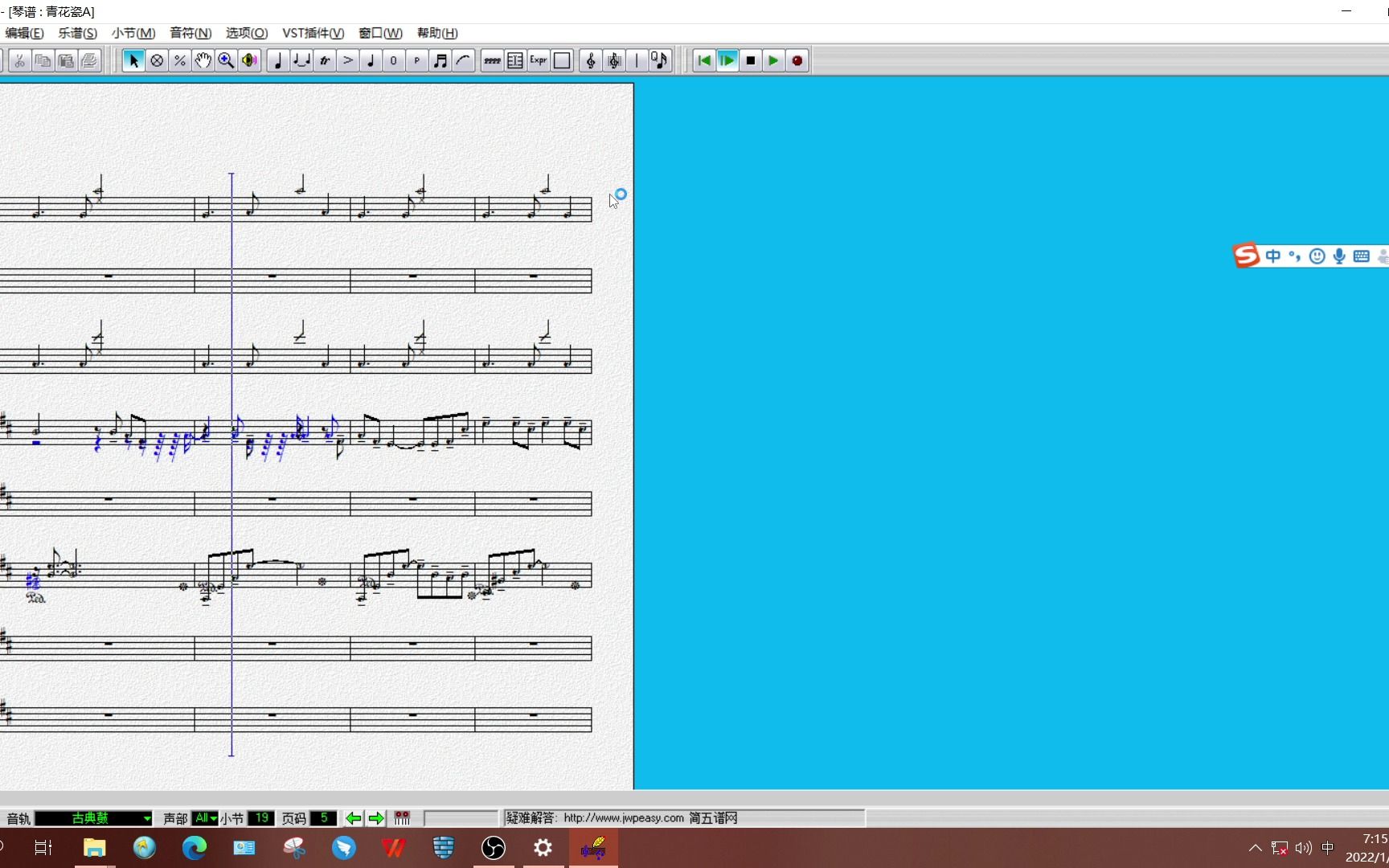Click the blue playback cursor line on score
Image resolution: width=1389 pixels, height=868 pixels.
(231, 465)
